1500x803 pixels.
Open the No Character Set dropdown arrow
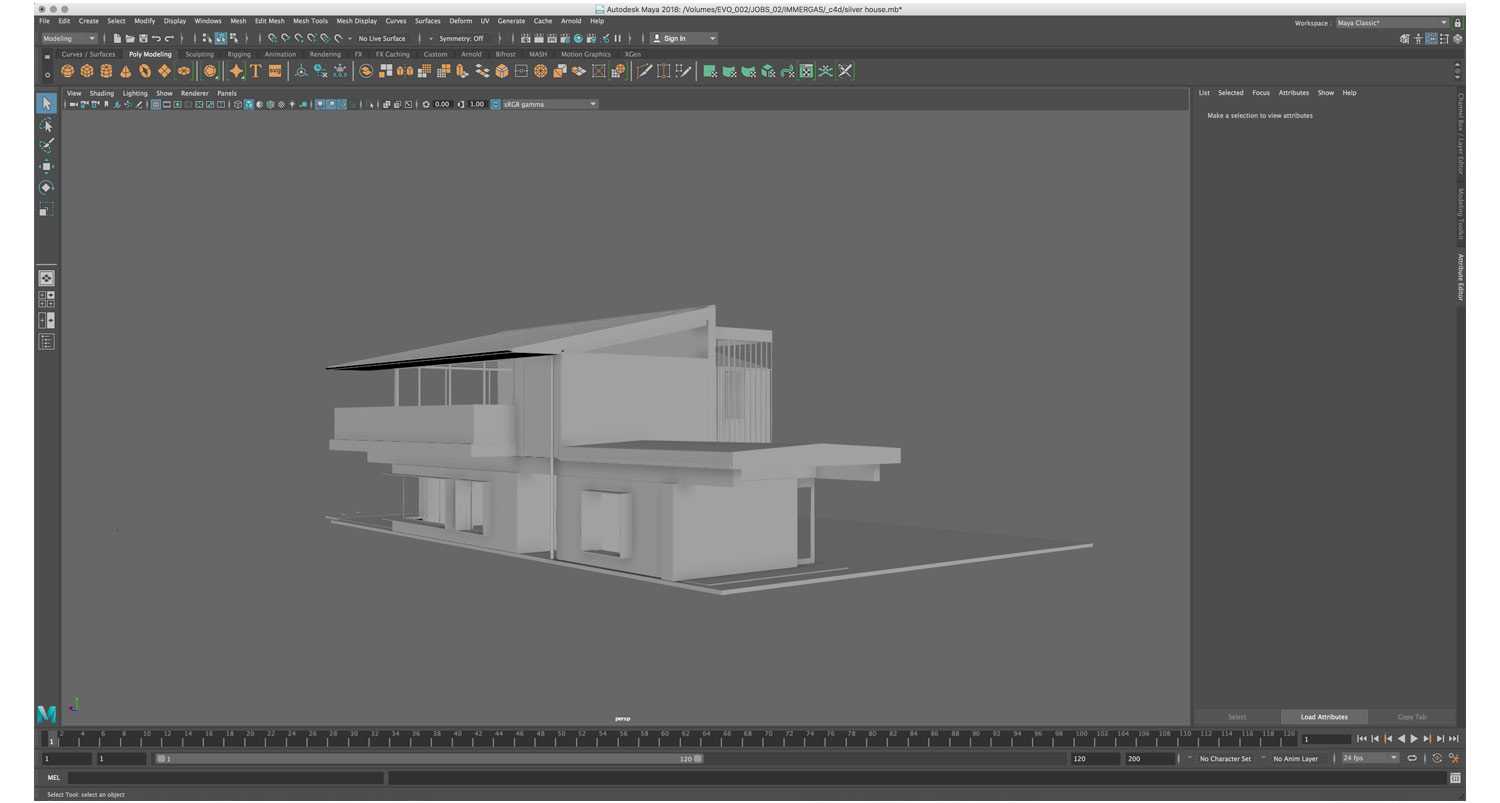point(1190,758)
